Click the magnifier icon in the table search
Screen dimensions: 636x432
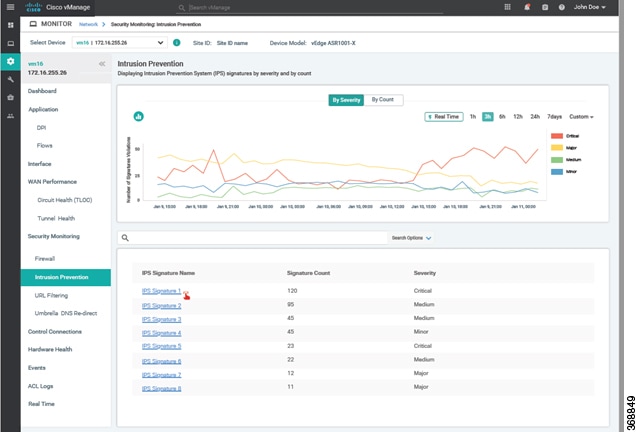125,238
